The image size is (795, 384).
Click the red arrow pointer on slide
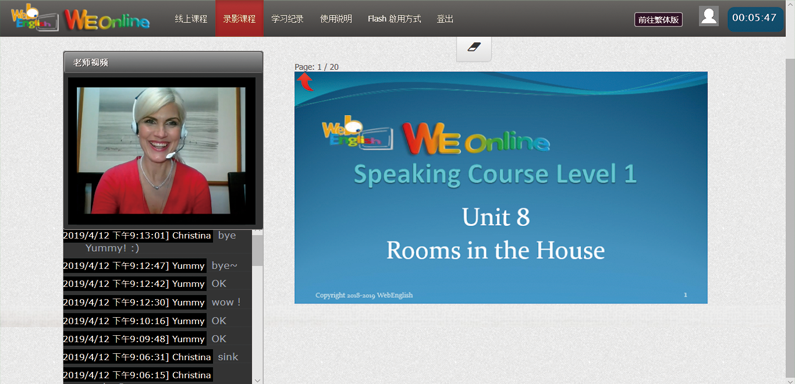coord(305,82)
